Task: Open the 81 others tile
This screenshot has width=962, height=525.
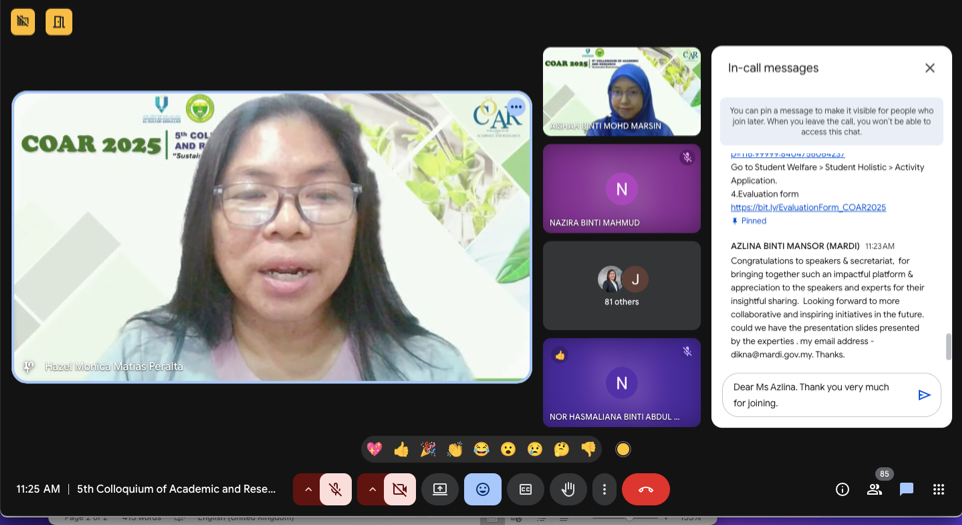Action: pos(621,286)
